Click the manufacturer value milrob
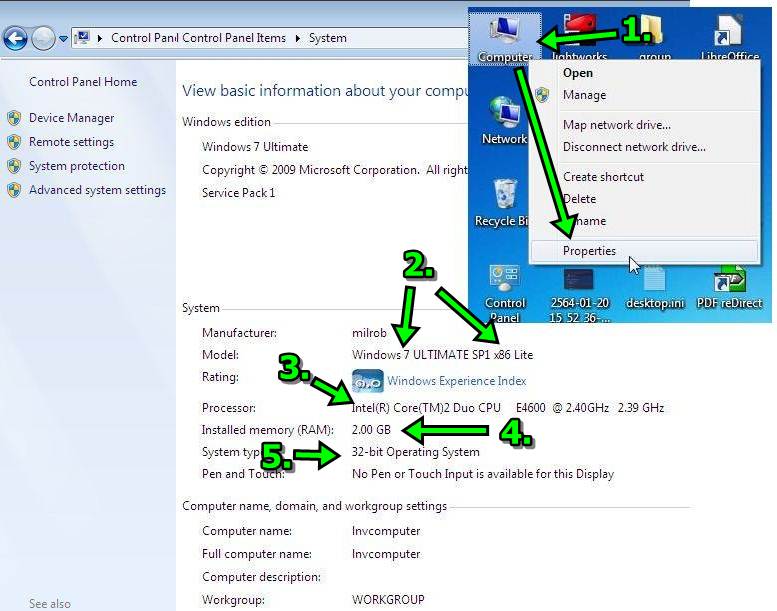 tap(369, 333)
